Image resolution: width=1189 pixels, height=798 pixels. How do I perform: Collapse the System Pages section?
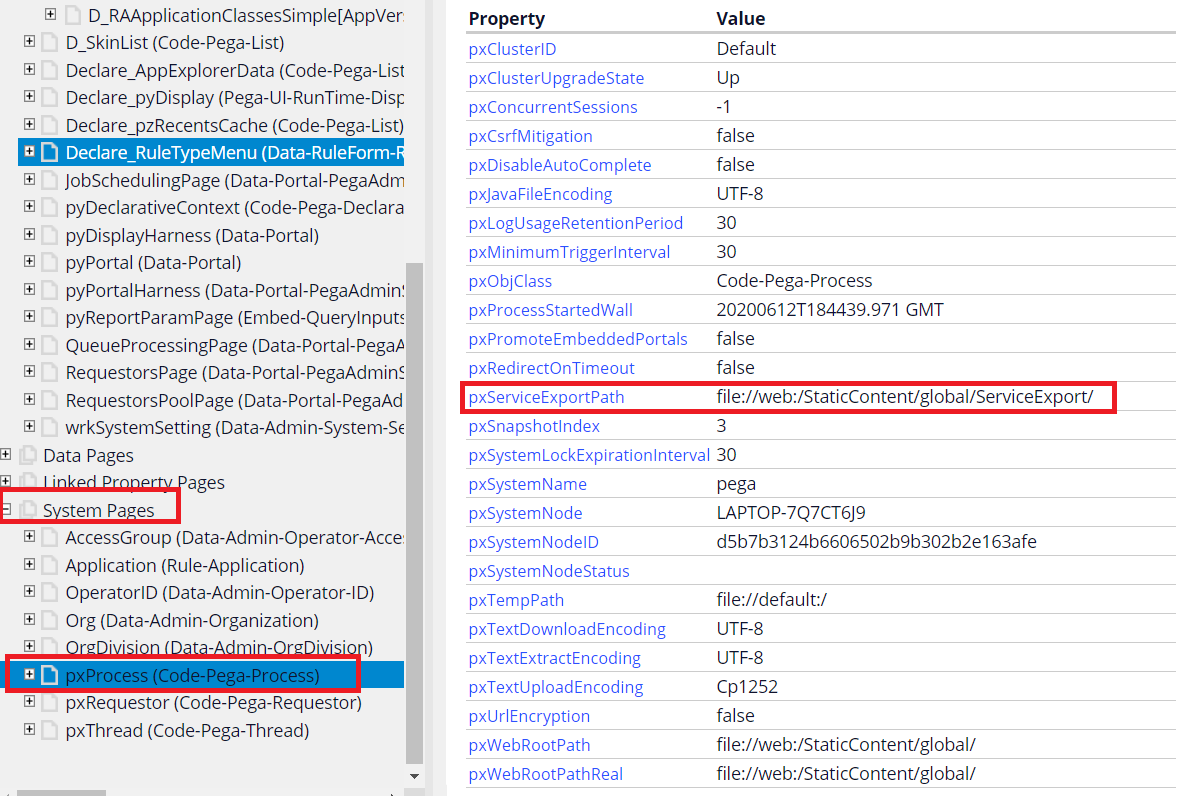click(x=6, y=510)
